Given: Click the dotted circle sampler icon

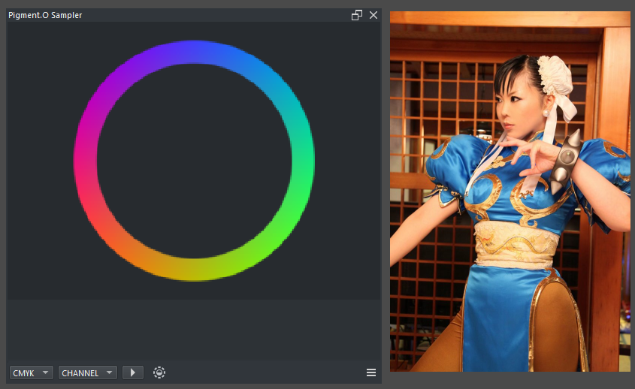Looking at the screenshot, I should 159,372.
